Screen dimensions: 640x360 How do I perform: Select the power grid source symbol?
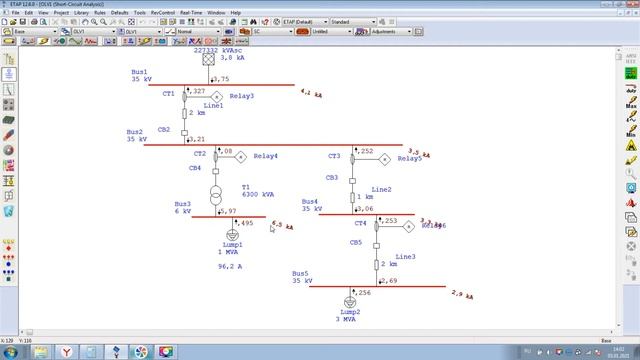(209, 59)
